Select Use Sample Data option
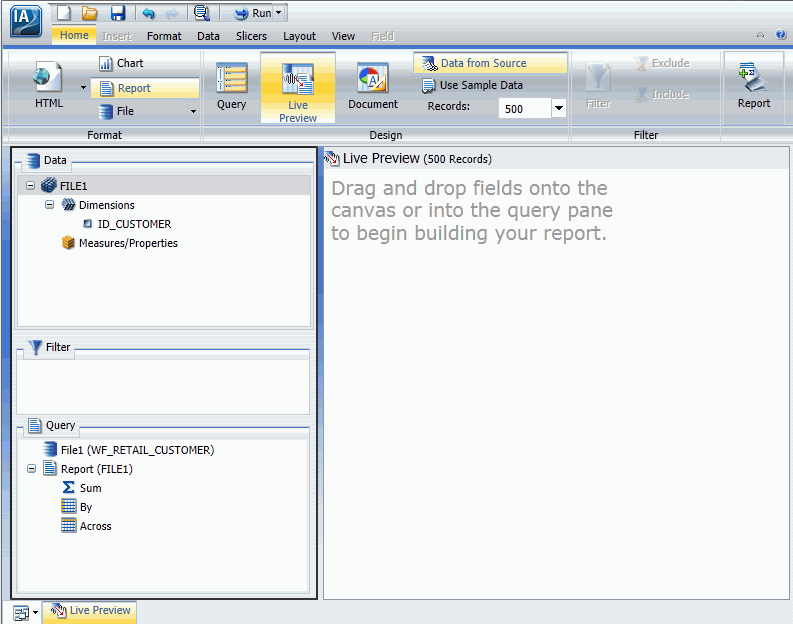This screenshot has width=793, height=624. point(472,85)
